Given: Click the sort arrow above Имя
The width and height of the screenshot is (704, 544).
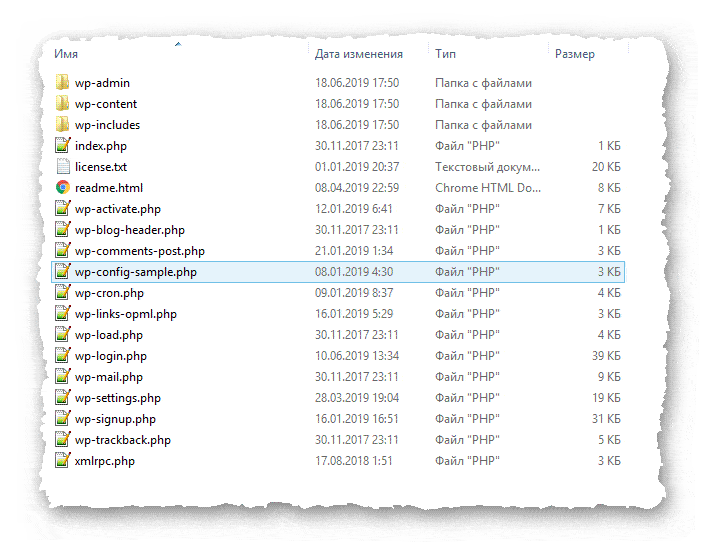Looking at the screenshot, I should click(x=178, y=44).
